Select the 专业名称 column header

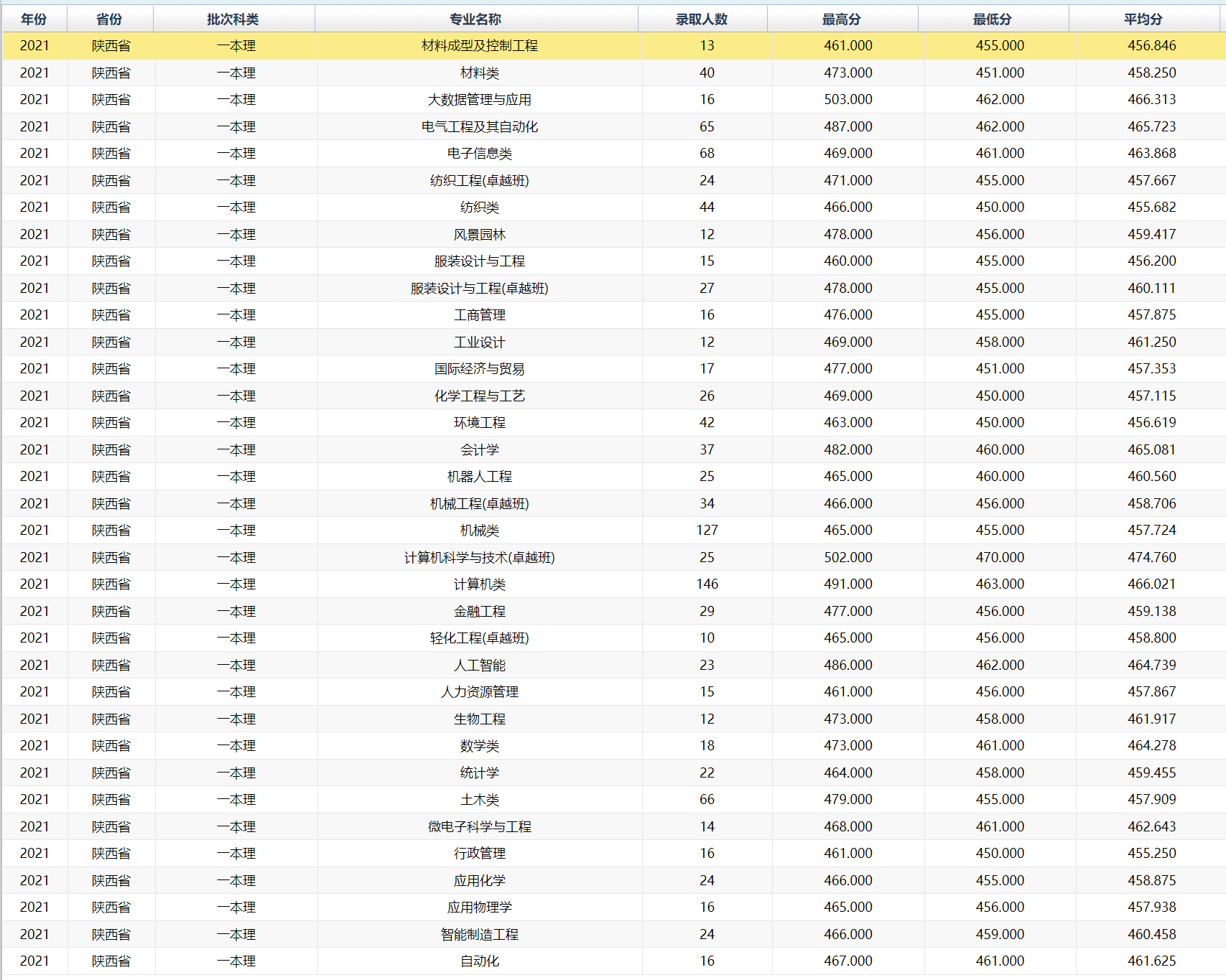[475, 19]
